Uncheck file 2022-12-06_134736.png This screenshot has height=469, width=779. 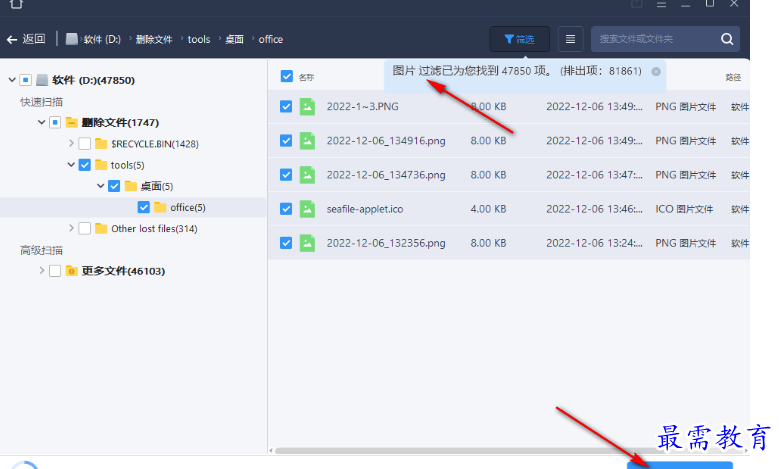[286, 175]
